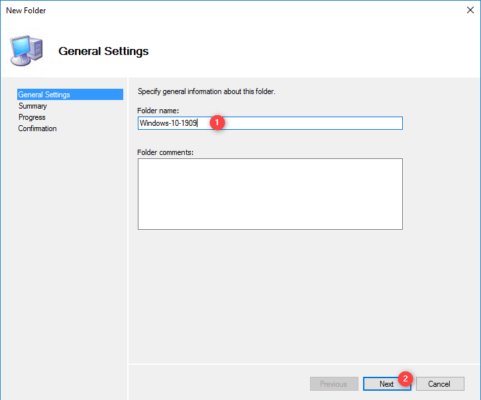Click the 'Folder comments:' label

[165, 152]
